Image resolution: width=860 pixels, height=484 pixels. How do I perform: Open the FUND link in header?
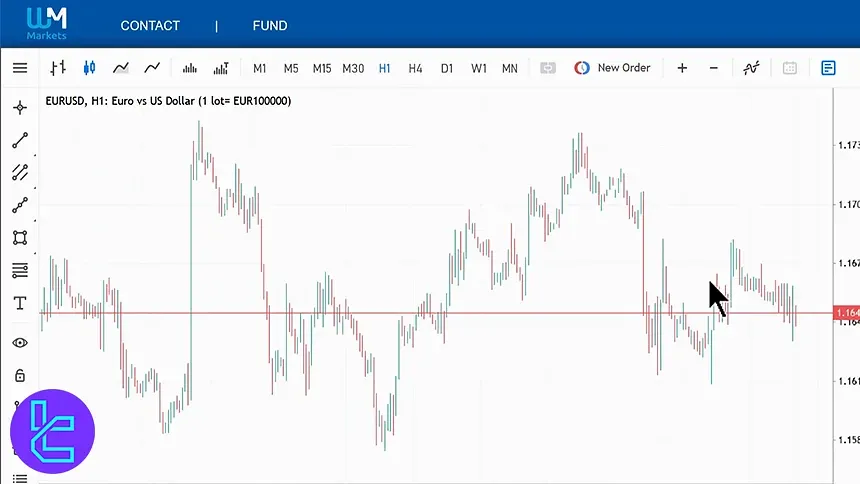click(x=270, y=26)
